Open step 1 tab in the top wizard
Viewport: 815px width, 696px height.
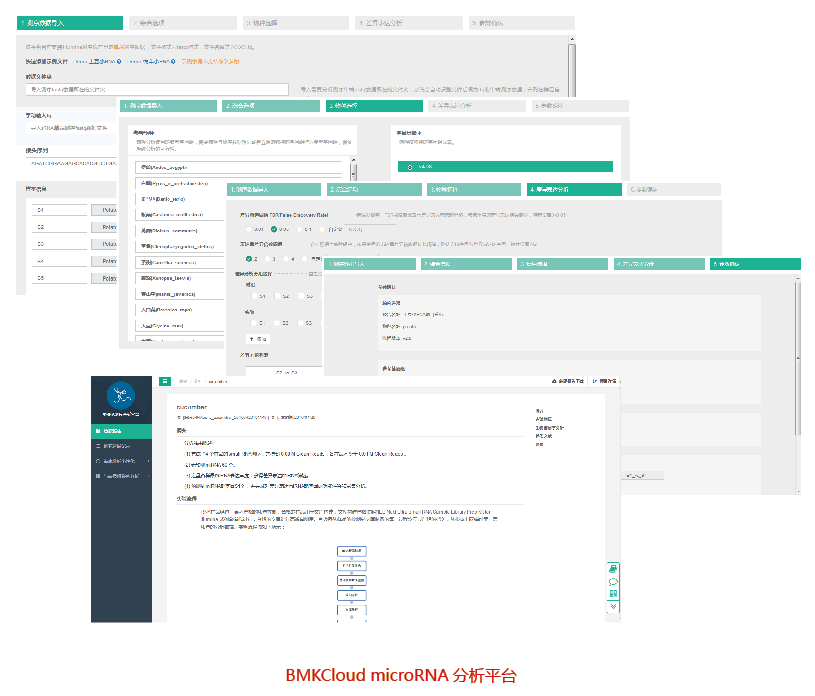70,21
